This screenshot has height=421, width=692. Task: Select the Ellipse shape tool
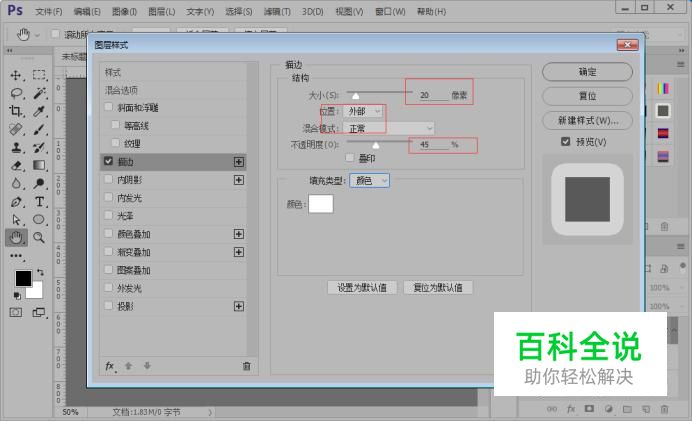point(39,220)
